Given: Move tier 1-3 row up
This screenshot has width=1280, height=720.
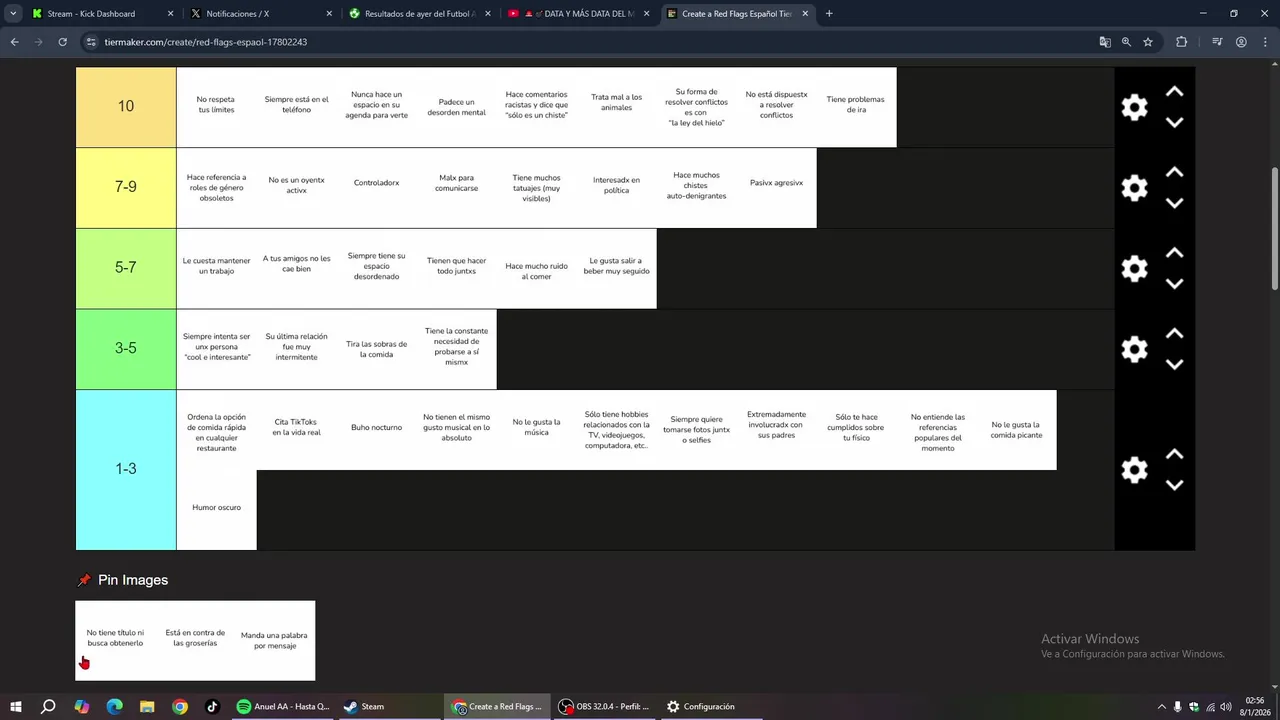Looking at the screenshot, I should pos(1175,454).
